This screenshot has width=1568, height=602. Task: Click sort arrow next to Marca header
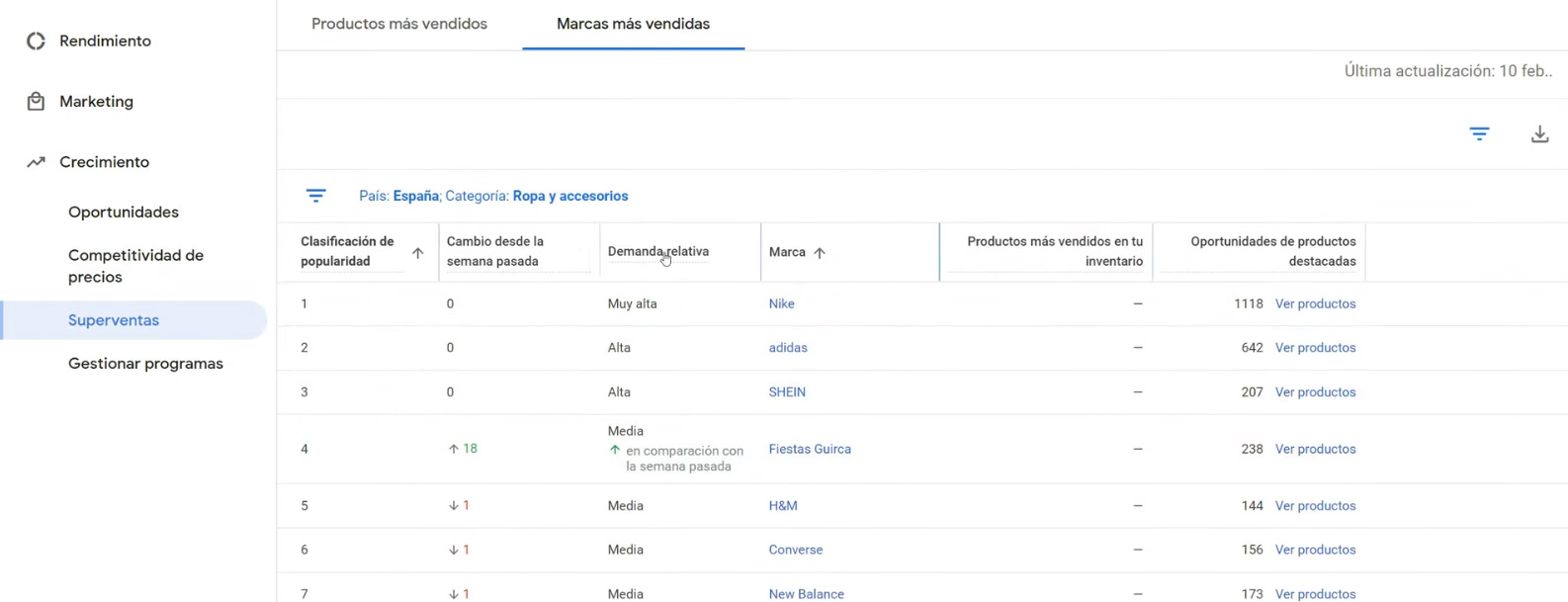click(x=820, y=253)
